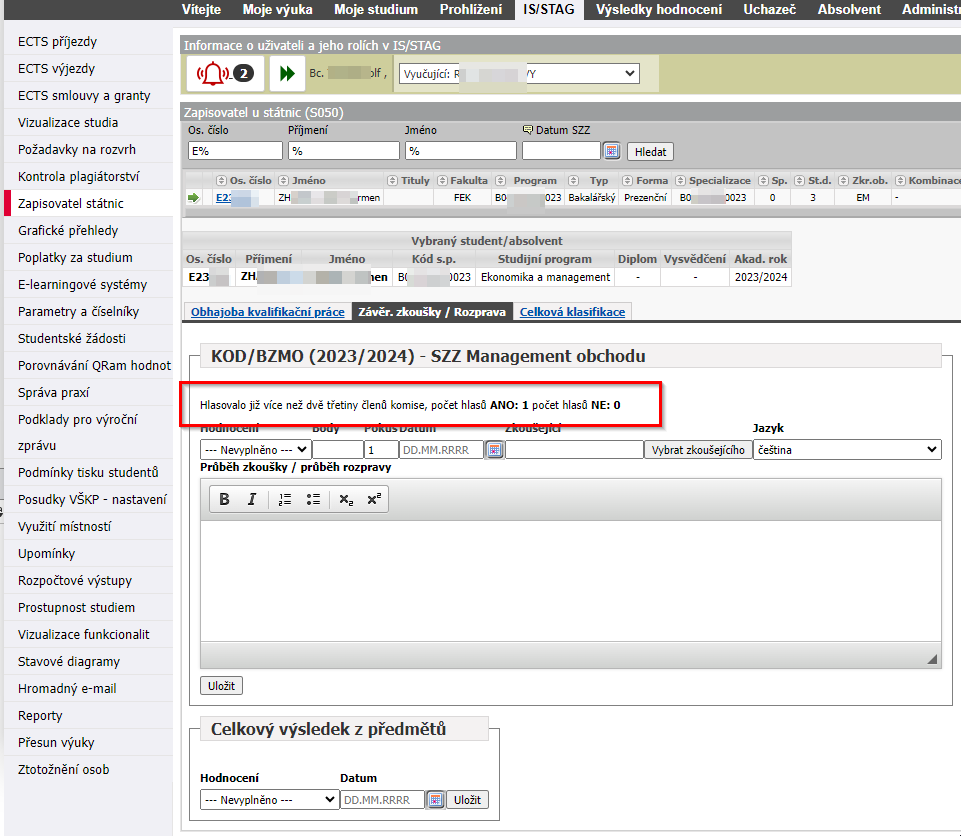Toggle bold formatting in editor
This screenshot has width=961, height=836.
[224, 500]
